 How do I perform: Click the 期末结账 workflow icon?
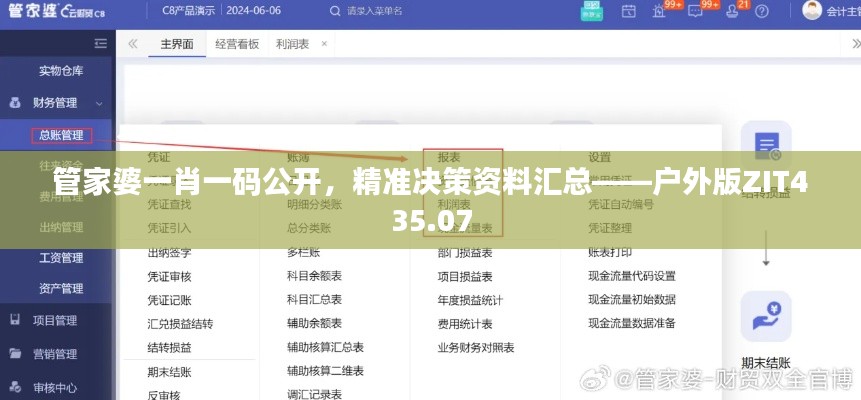point(766,318)
